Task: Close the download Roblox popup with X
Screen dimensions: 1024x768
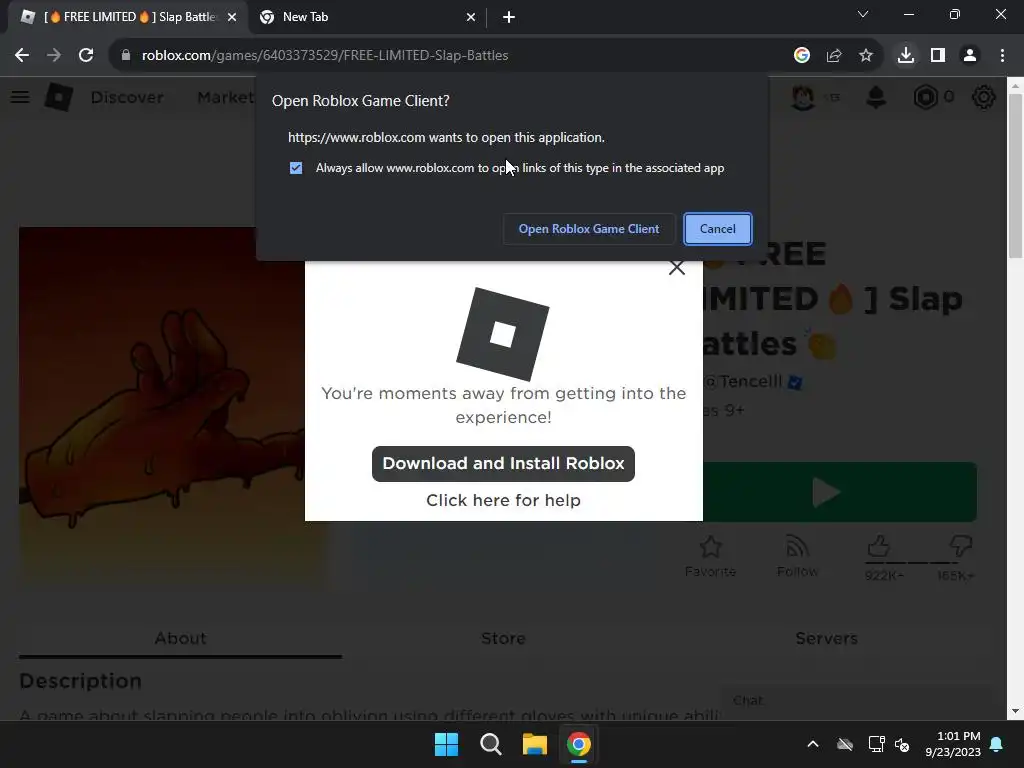Action: tap(677, 268)
